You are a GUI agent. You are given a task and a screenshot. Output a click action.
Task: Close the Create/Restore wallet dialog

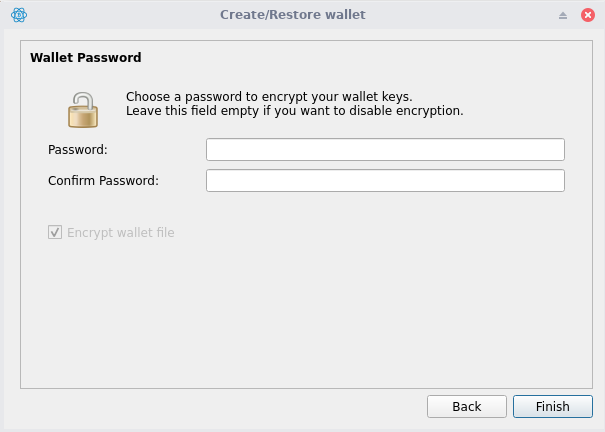pos(587,15)
